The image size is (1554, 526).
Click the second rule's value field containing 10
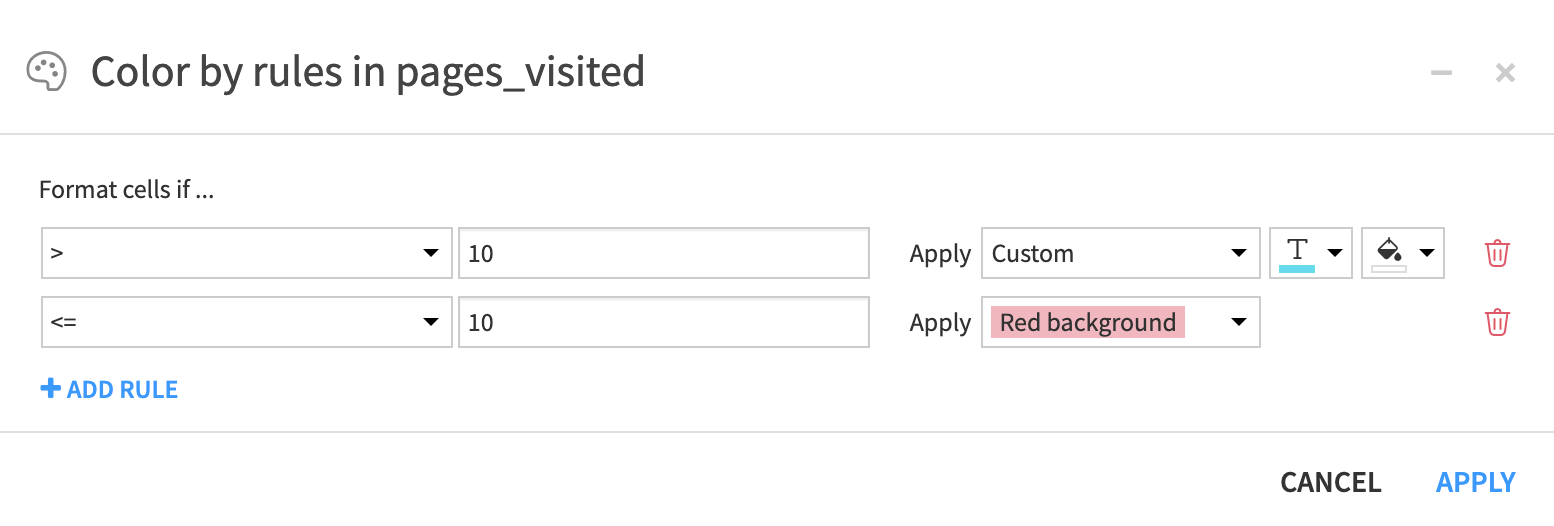[x=664, y=322]
